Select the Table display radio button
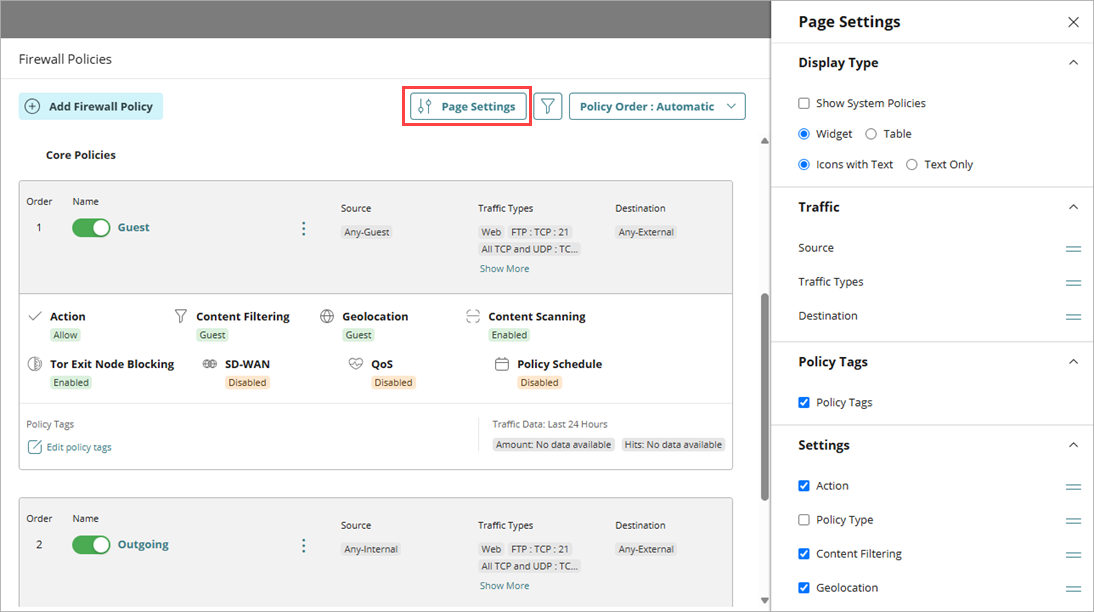1094x612 pixels. pos(871,133)
